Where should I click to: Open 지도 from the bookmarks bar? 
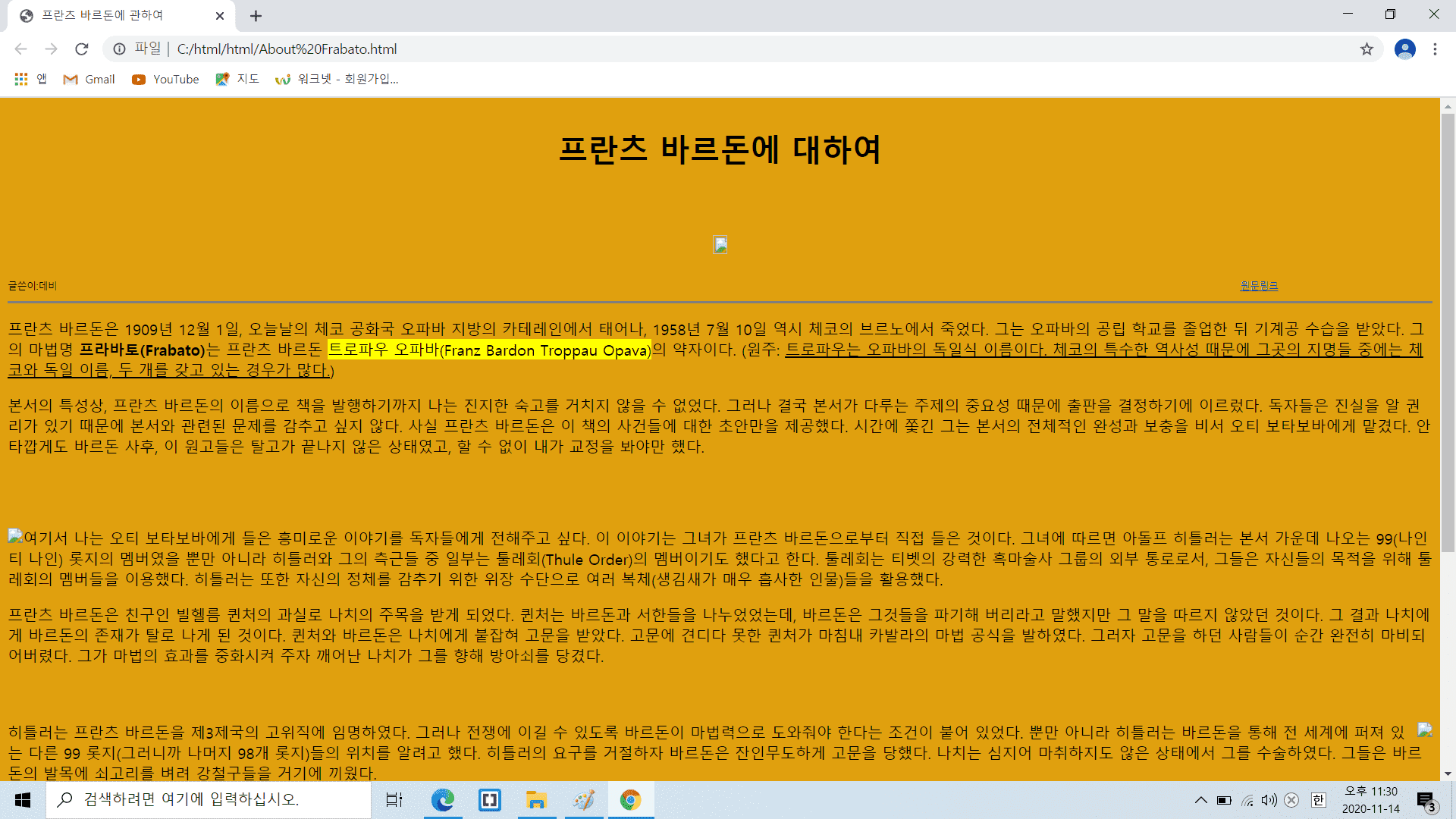point(237,79)
